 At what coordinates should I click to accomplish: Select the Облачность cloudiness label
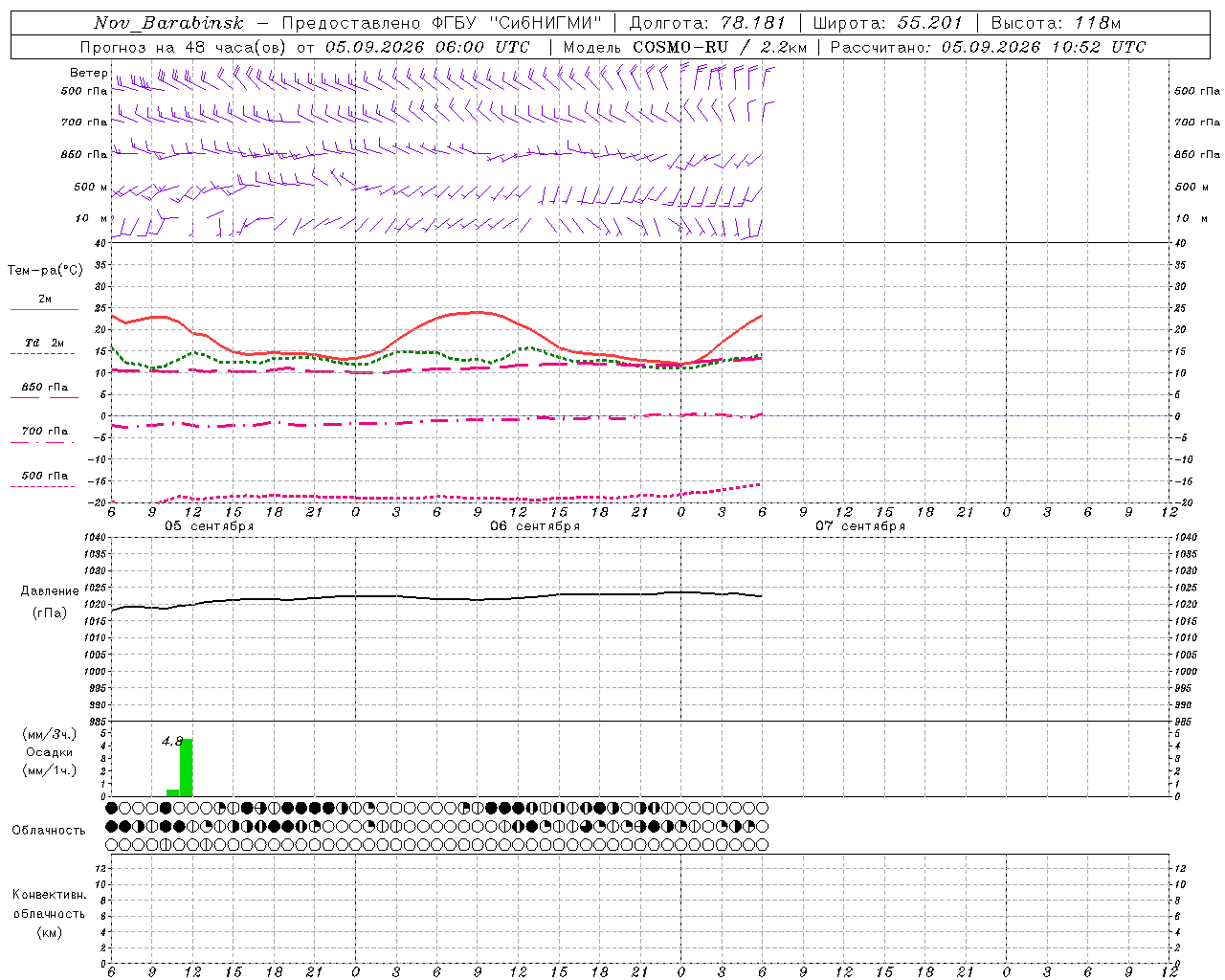tap(49, 830)
